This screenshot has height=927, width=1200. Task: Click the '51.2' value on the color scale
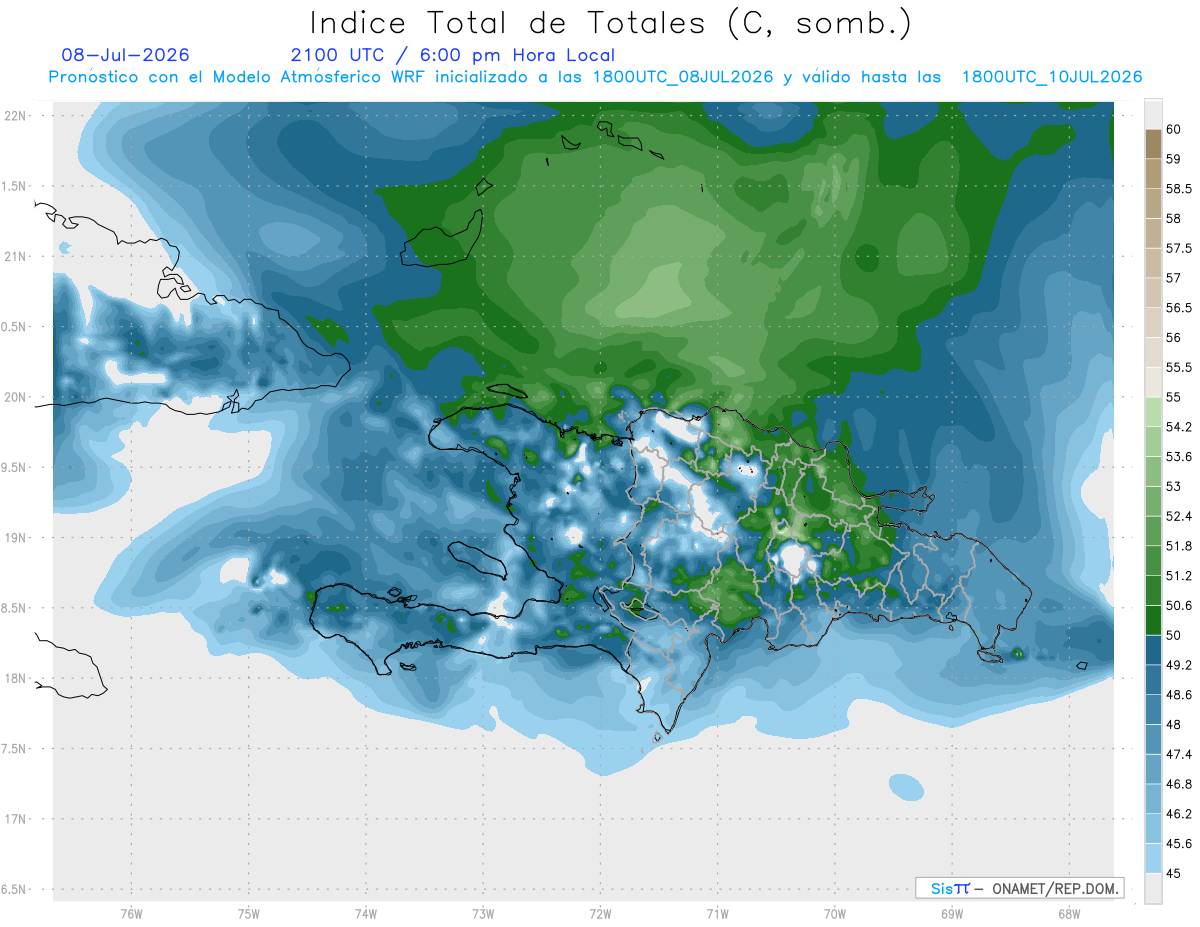(1179, 576)
